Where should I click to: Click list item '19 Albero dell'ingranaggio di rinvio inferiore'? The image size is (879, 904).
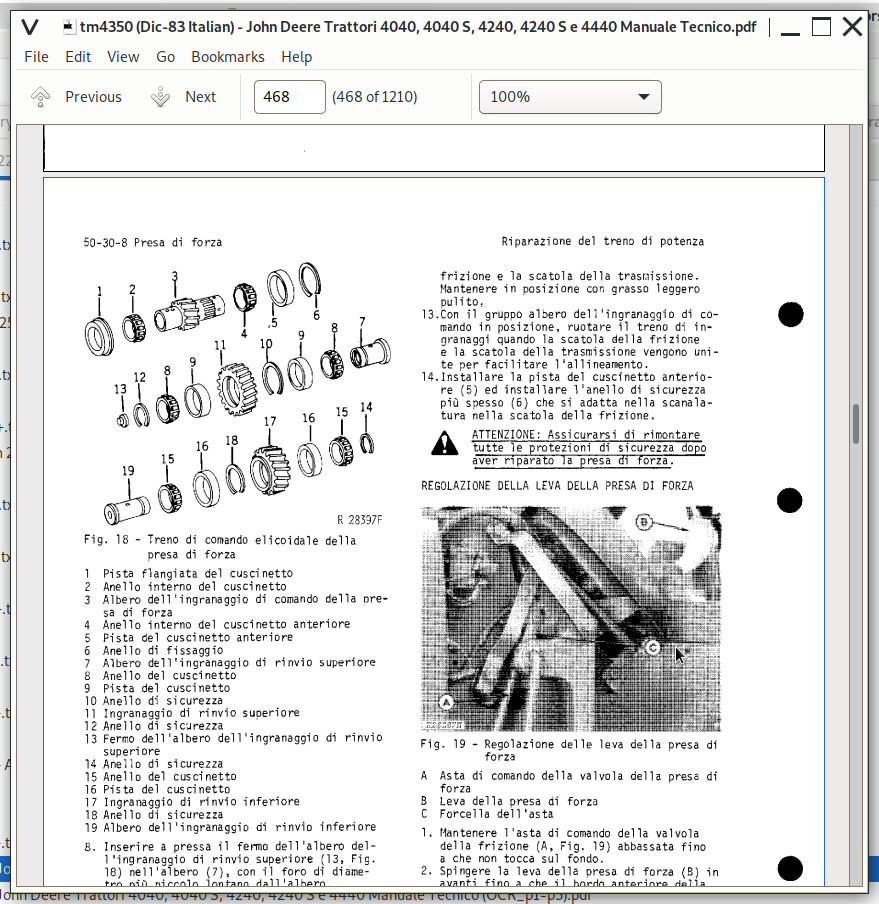230,827
